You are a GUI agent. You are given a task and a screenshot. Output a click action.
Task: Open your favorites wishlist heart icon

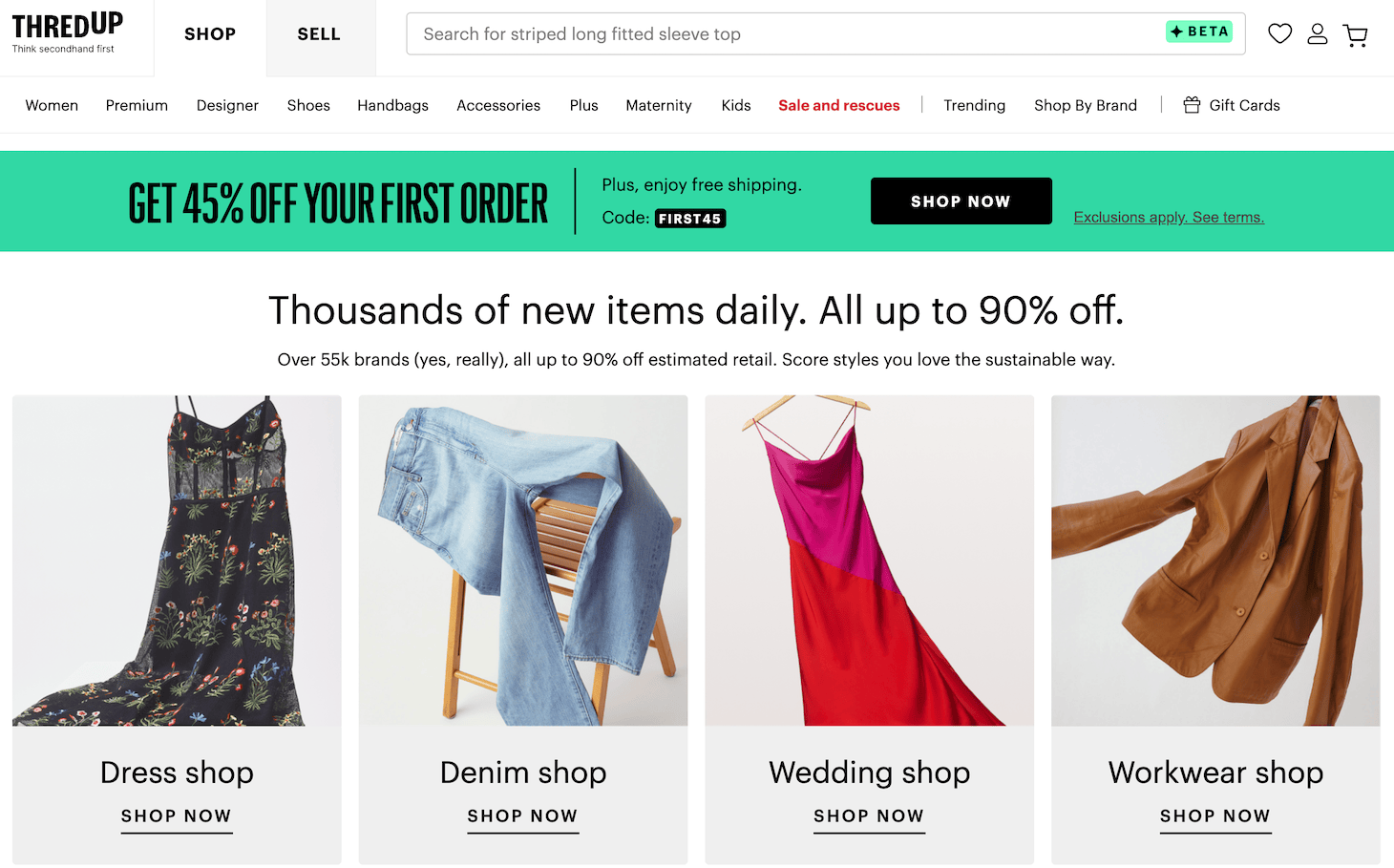(1279, 33)
